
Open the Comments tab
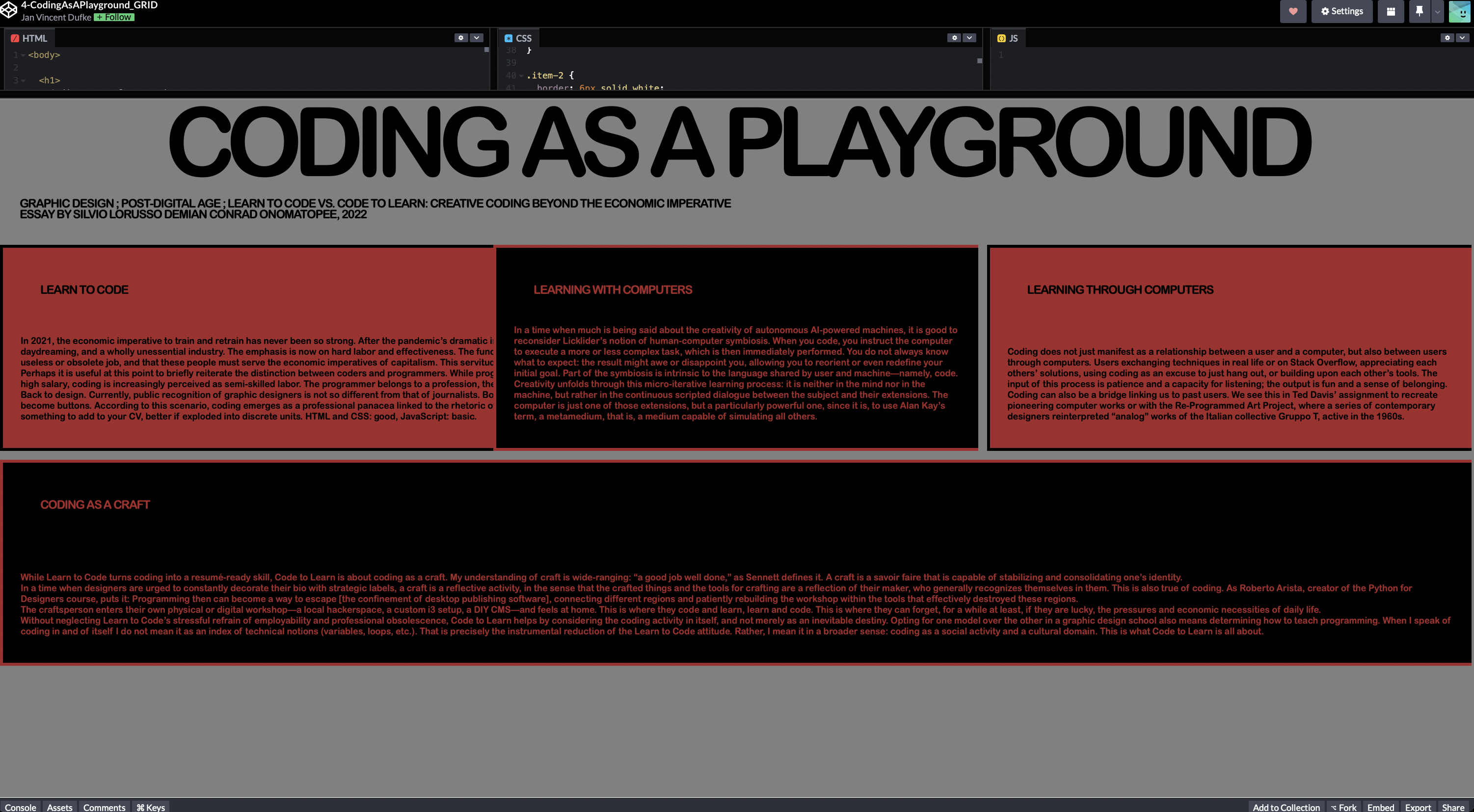[x=104, y=808]
